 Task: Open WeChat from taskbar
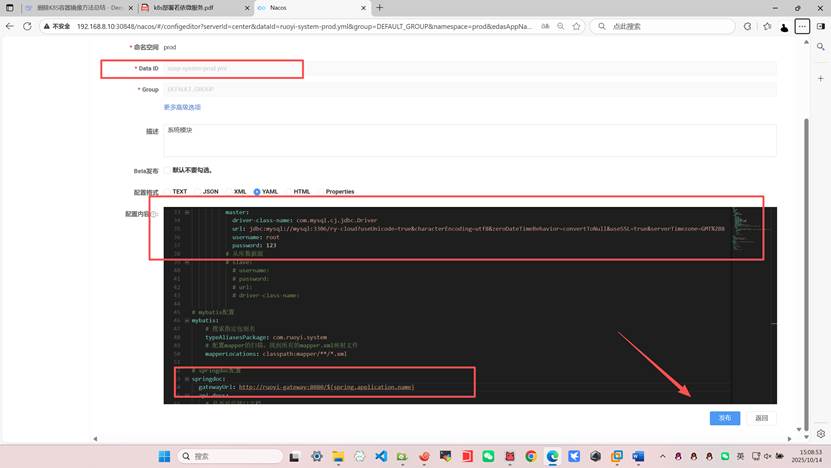pos(488,456)
